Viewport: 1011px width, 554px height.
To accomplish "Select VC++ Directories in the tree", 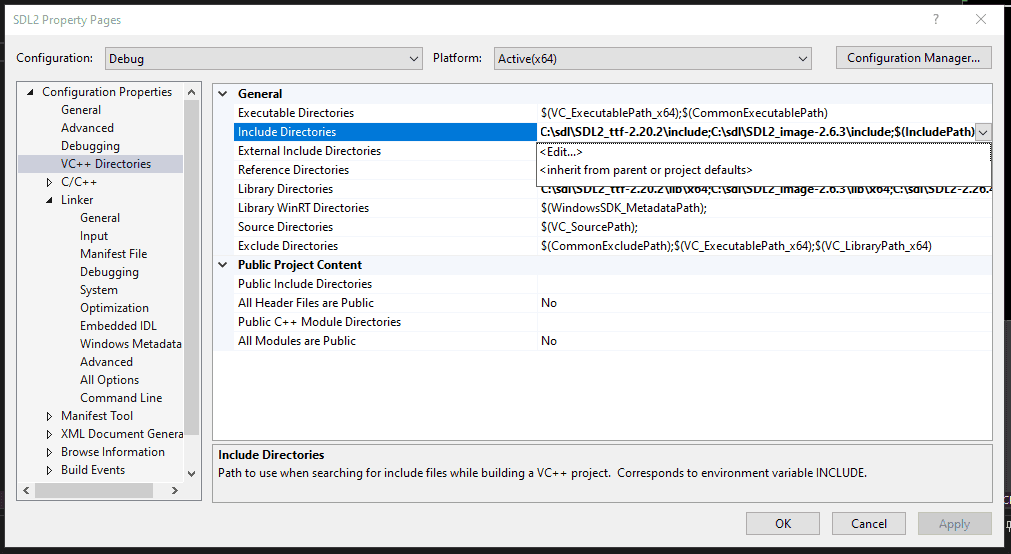I will click(x=105, y=164).
